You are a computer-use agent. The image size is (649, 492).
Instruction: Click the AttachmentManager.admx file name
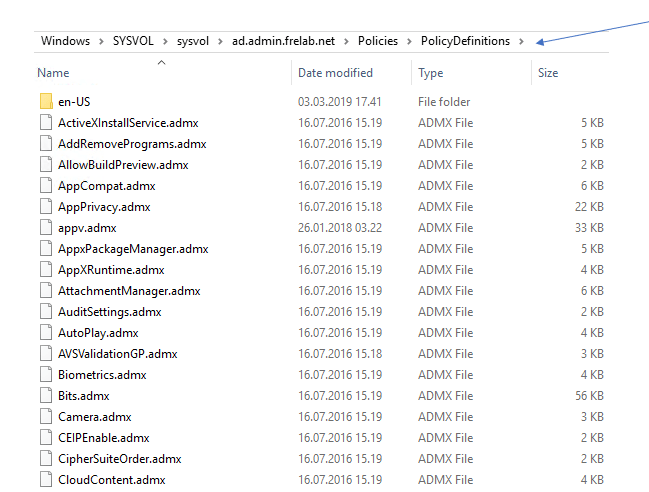pos(129,291)
